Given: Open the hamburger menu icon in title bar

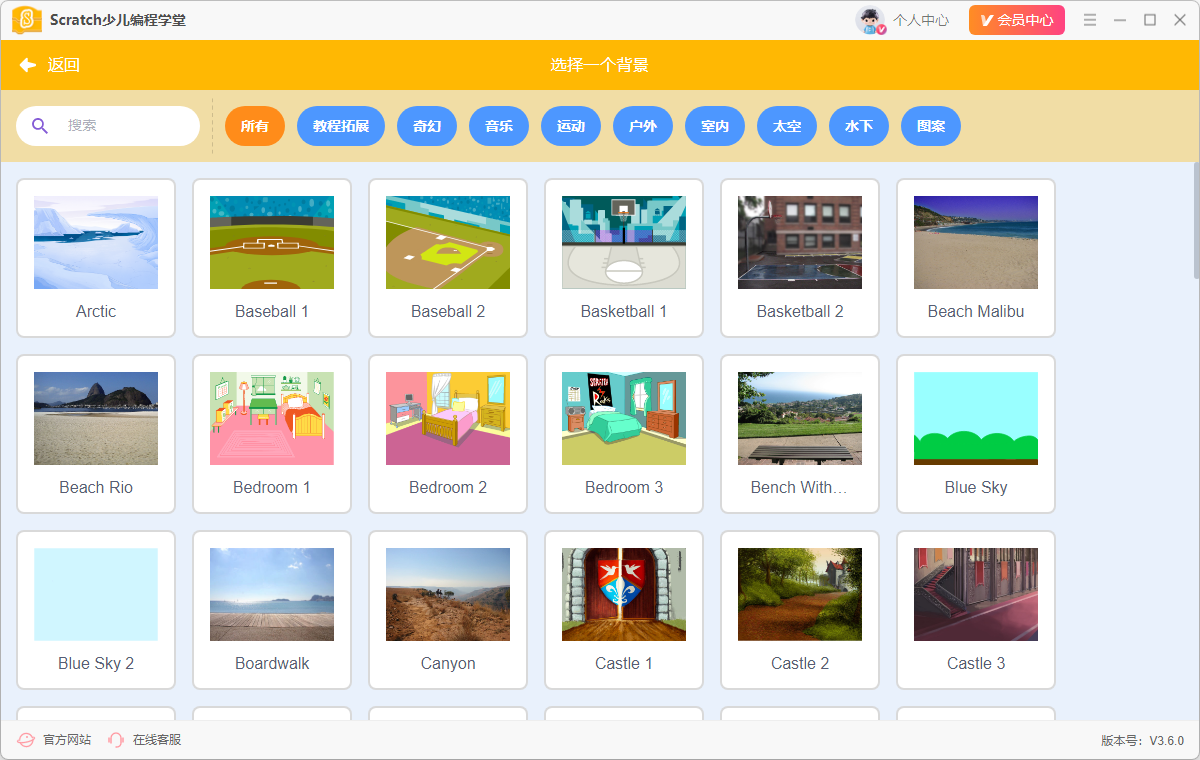Looking at the screenshot, I should point(1090,20).
